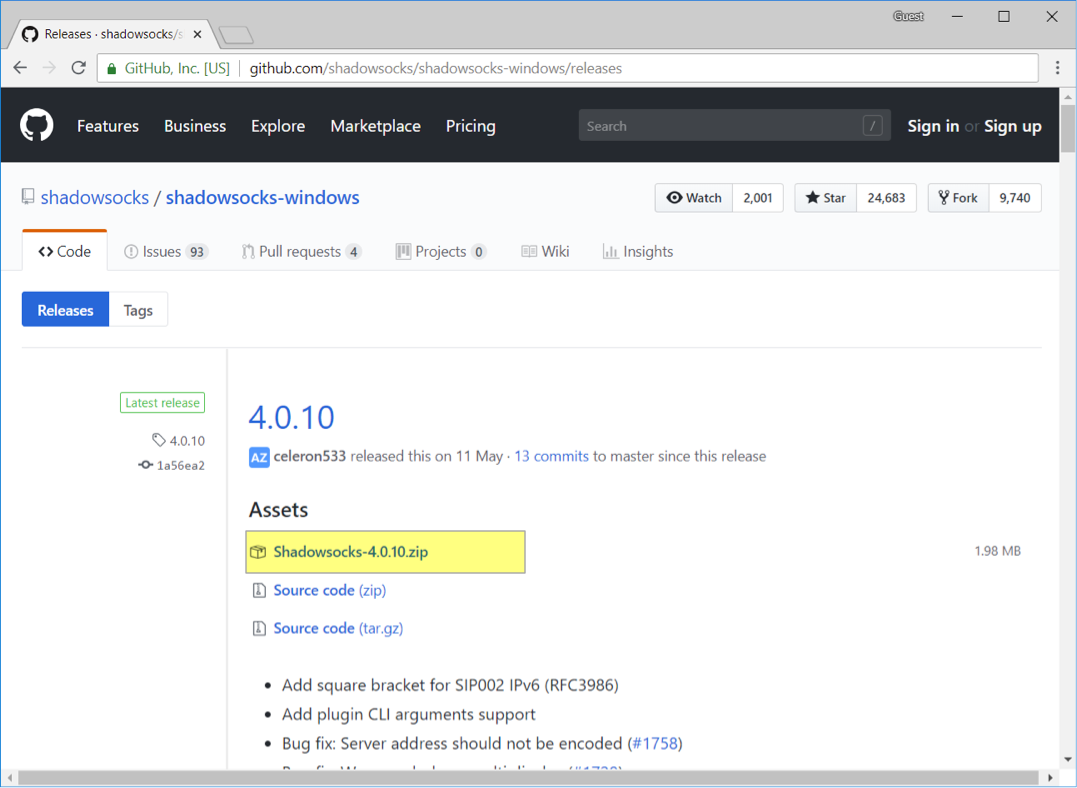This screenshot has width=1077, height=788.
Task: Click the Fork button
Action: 958,198
